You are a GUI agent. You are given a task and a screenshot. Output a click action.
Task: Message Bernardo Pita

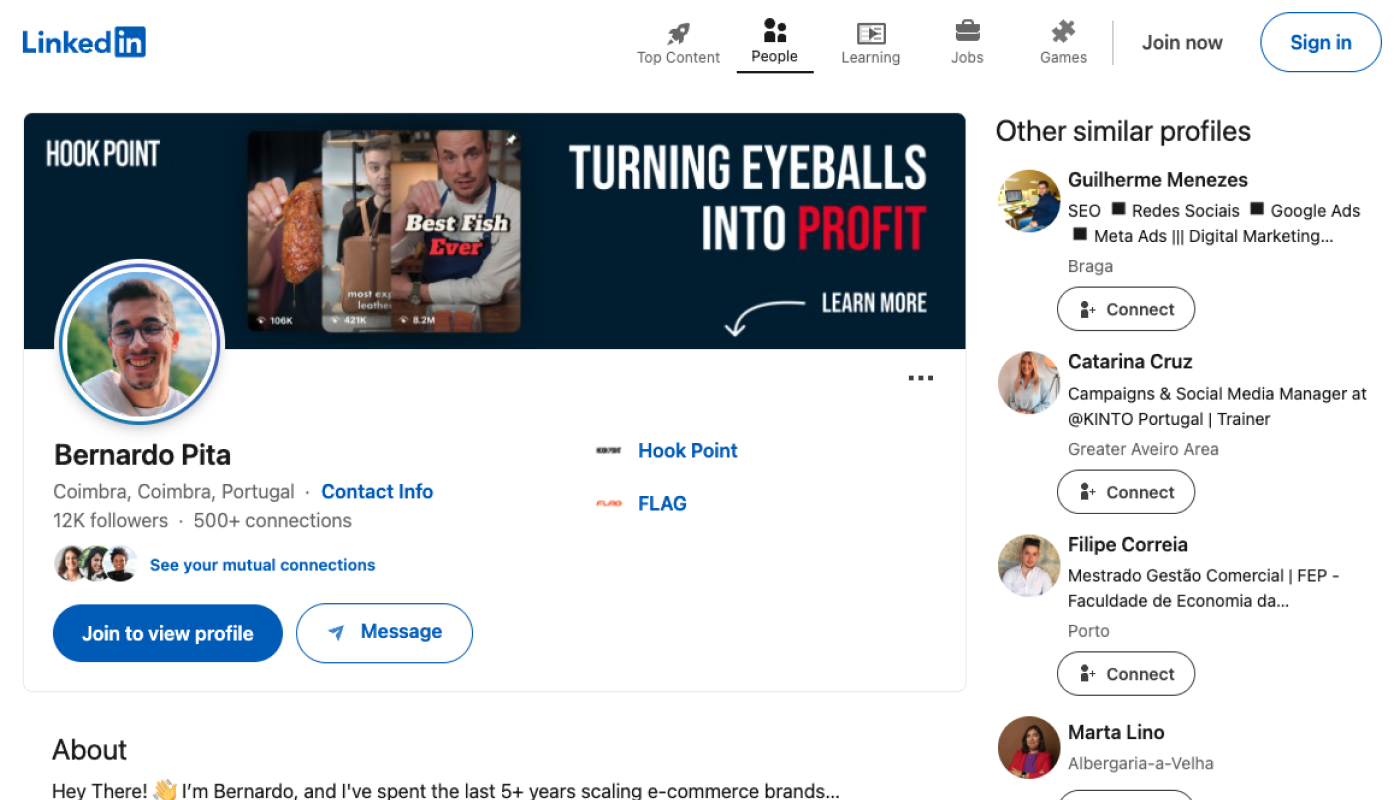tap(384, 633)
